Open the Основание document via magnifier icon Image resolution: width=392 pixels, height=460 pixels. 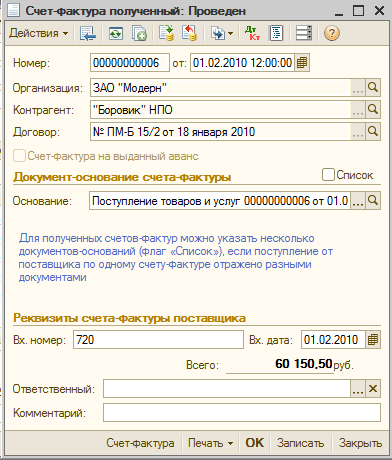(x=373, y=201)
